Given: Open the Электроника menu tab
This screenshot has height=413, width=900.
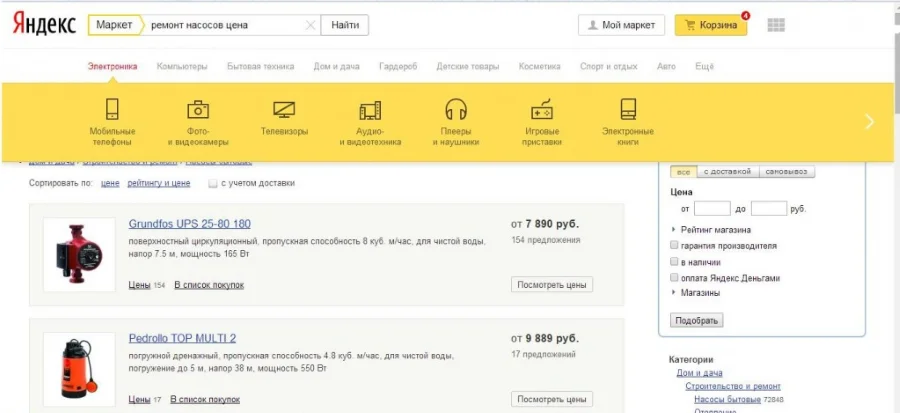Looking at the screenshot, I should [x=112, y=67].
